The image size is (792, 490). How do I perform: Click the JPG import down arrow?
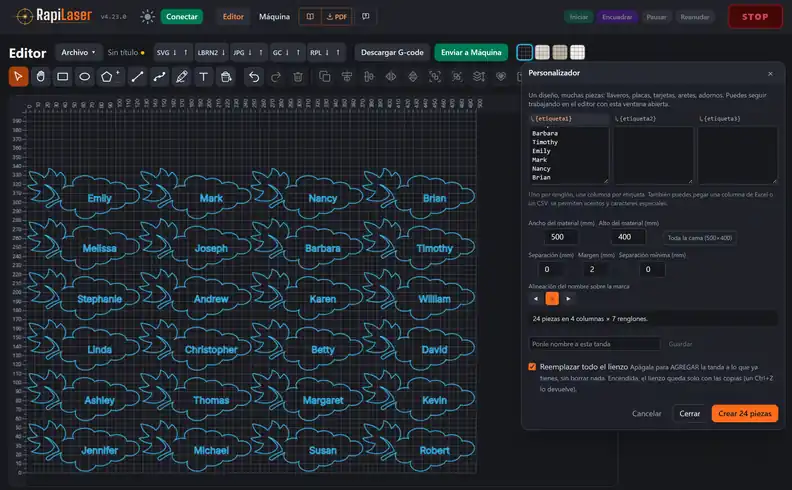(x=250, y=53)
